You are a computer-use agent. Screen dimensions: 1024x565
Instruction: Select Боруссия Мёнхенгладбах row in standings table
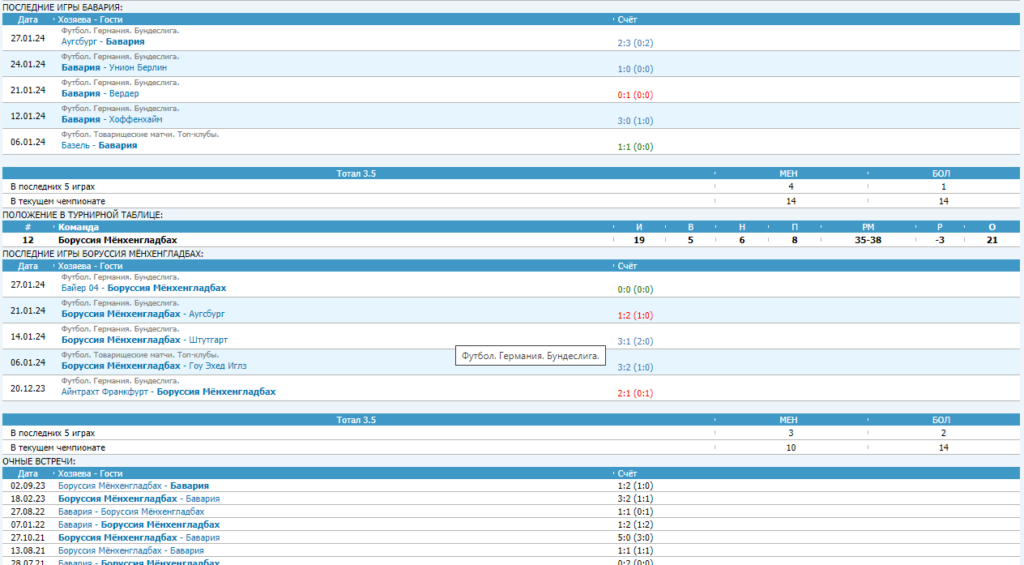(511, 240)
